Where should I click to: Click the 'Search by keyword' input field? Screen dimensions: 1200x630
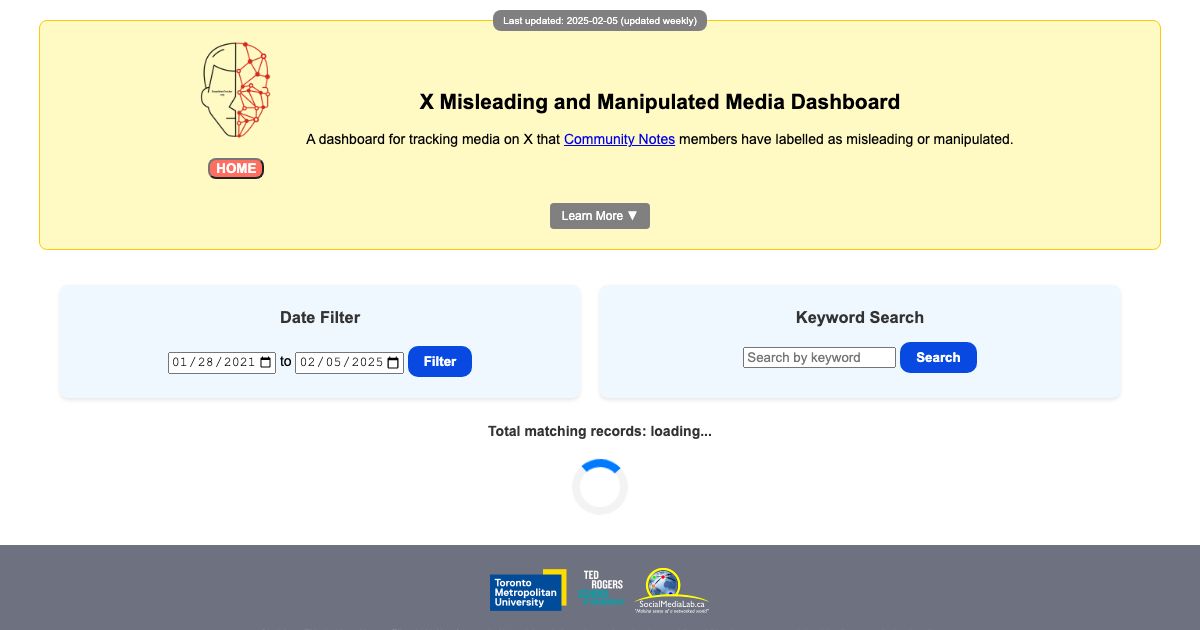click(818, 357)
